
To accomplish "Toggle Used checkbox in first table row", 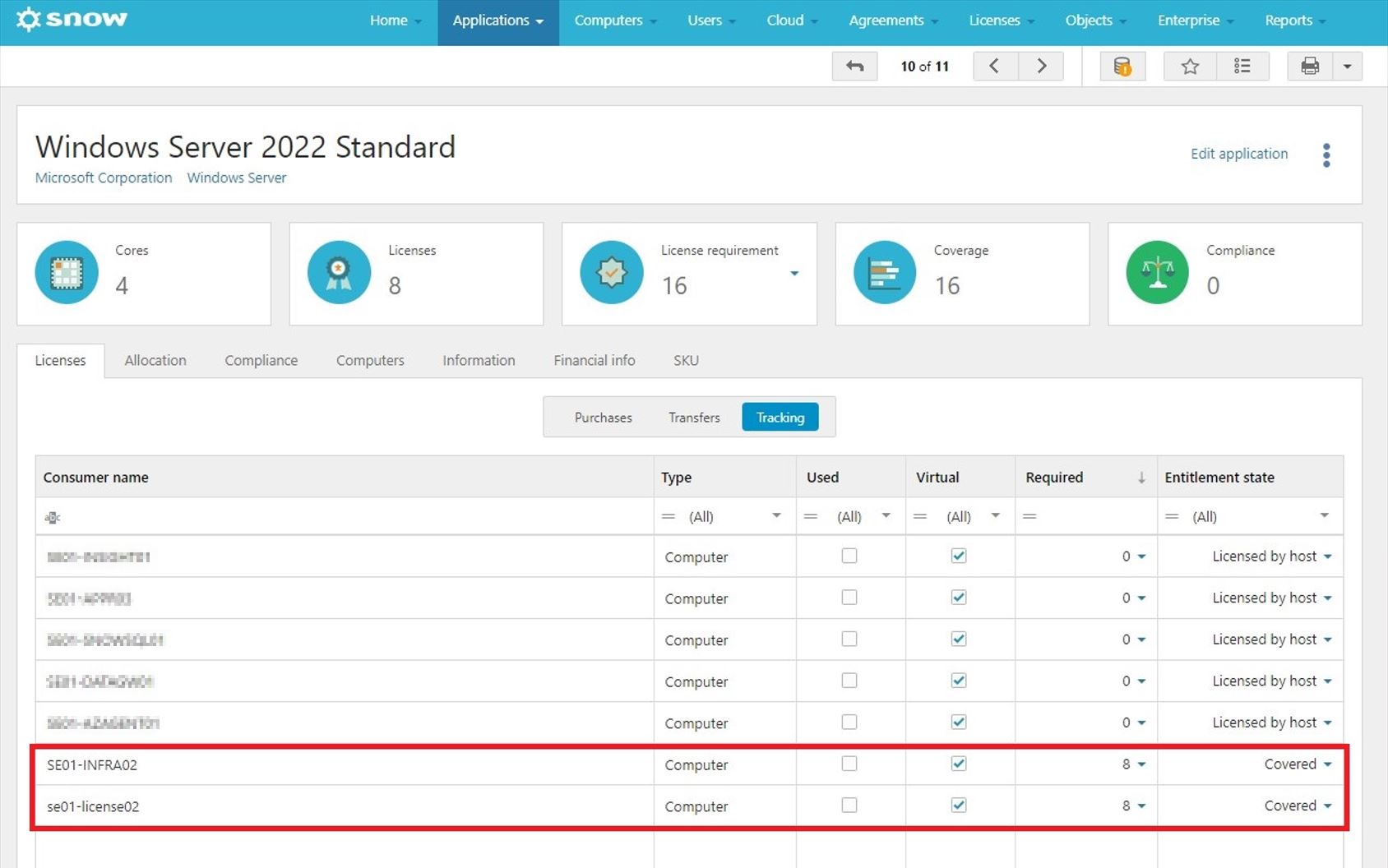I will pyautogui.click(x=849, y=556).
